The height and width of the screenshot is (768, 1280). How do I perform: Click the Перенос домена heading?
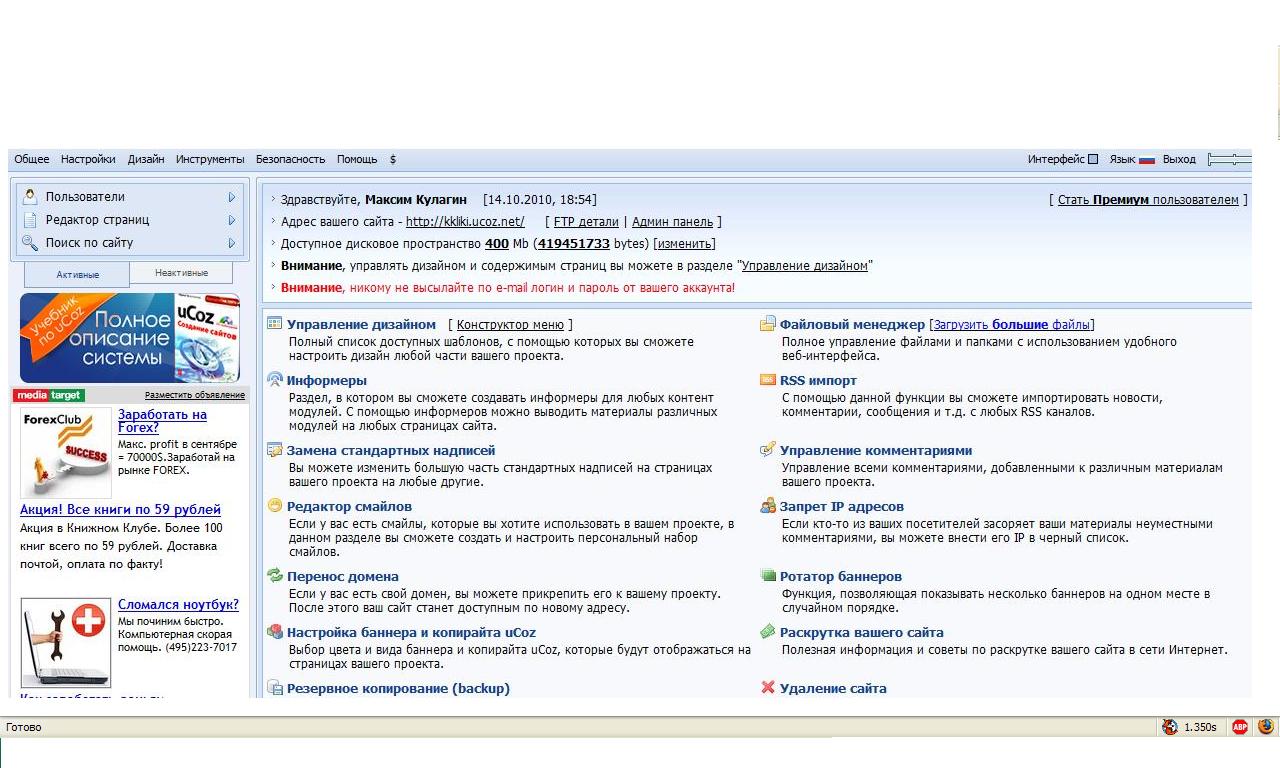tap(343, 577)
